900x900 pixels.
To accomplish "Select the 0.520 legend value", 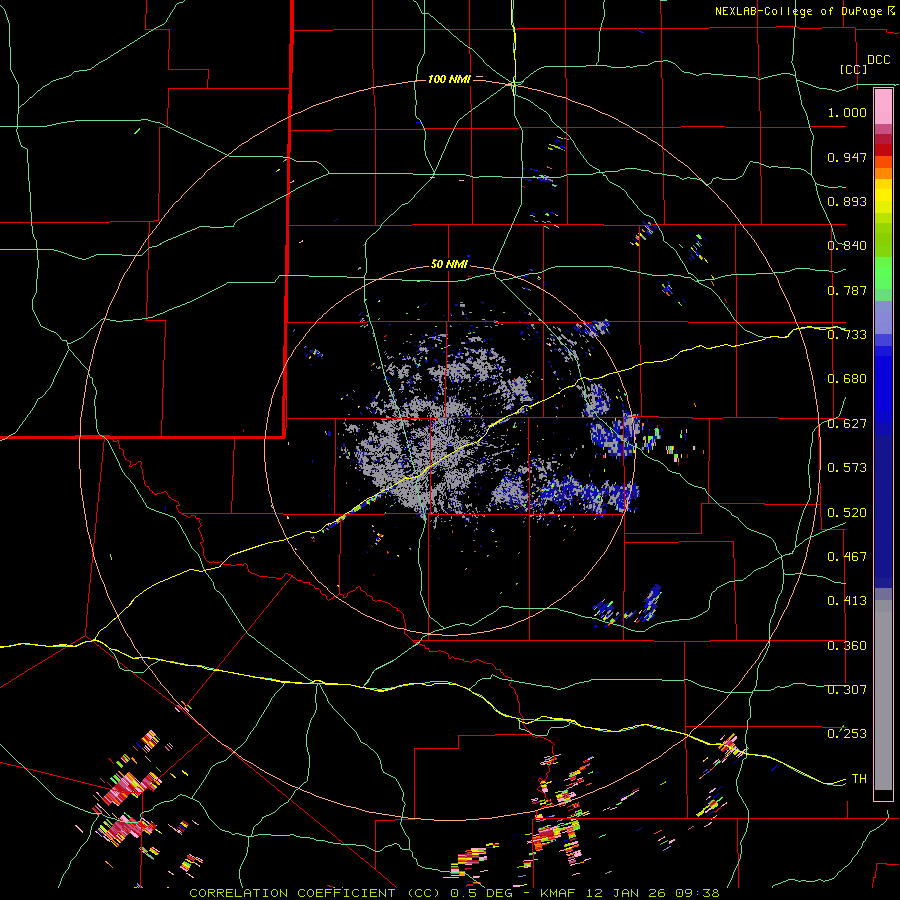I will coord(847,513).
